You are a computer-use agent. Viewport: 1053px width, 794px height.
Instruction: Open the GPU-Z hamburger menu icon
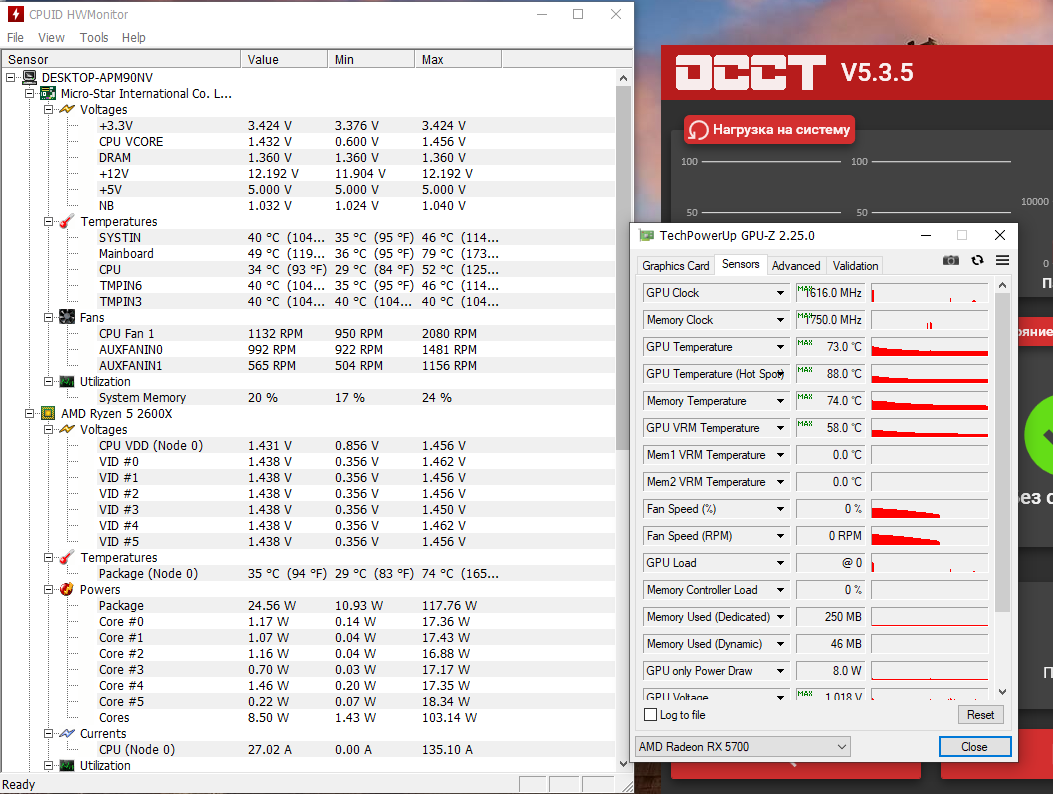pos(1003,260)
